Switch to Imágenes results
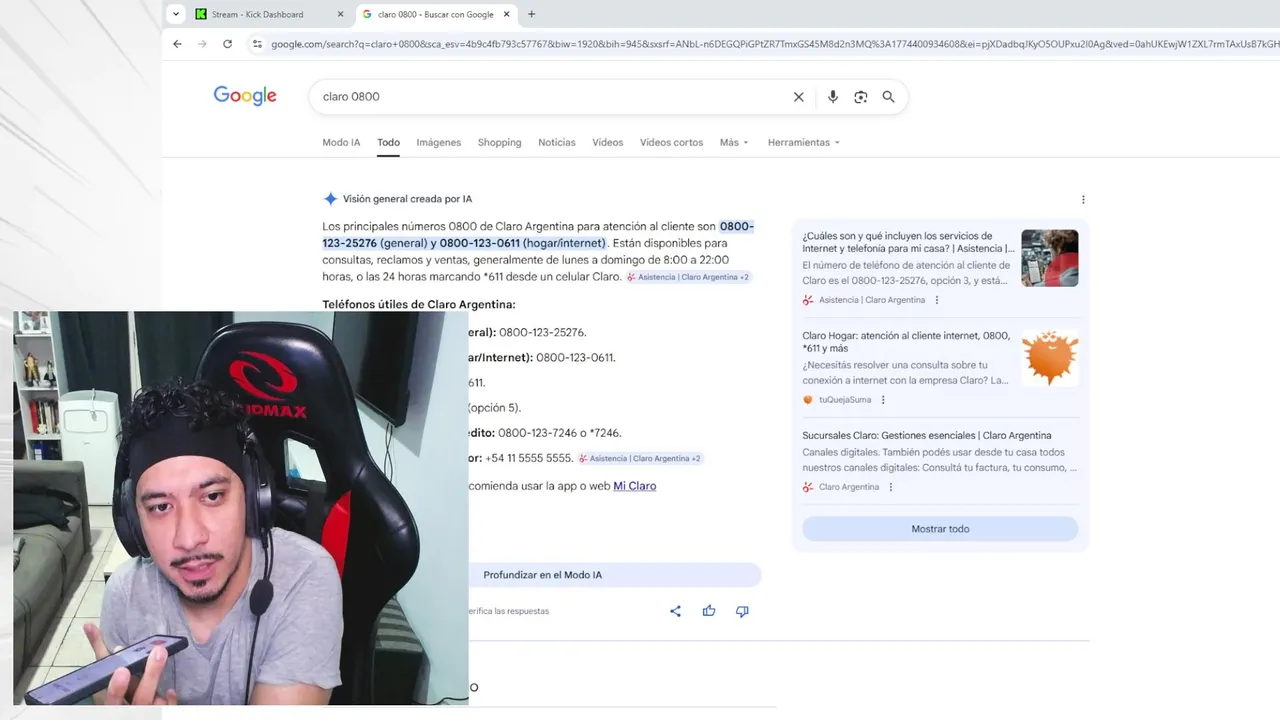 (x=439, y=142)
